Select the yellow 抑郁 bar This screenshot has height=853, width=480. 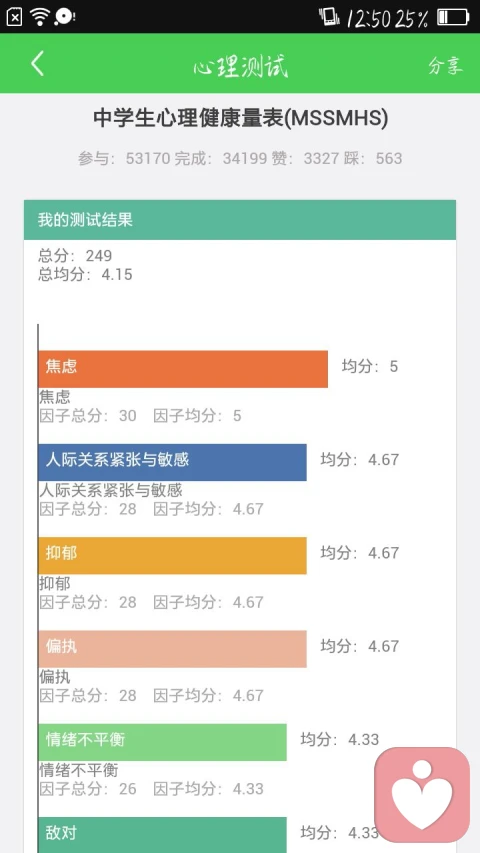(173, 555)
